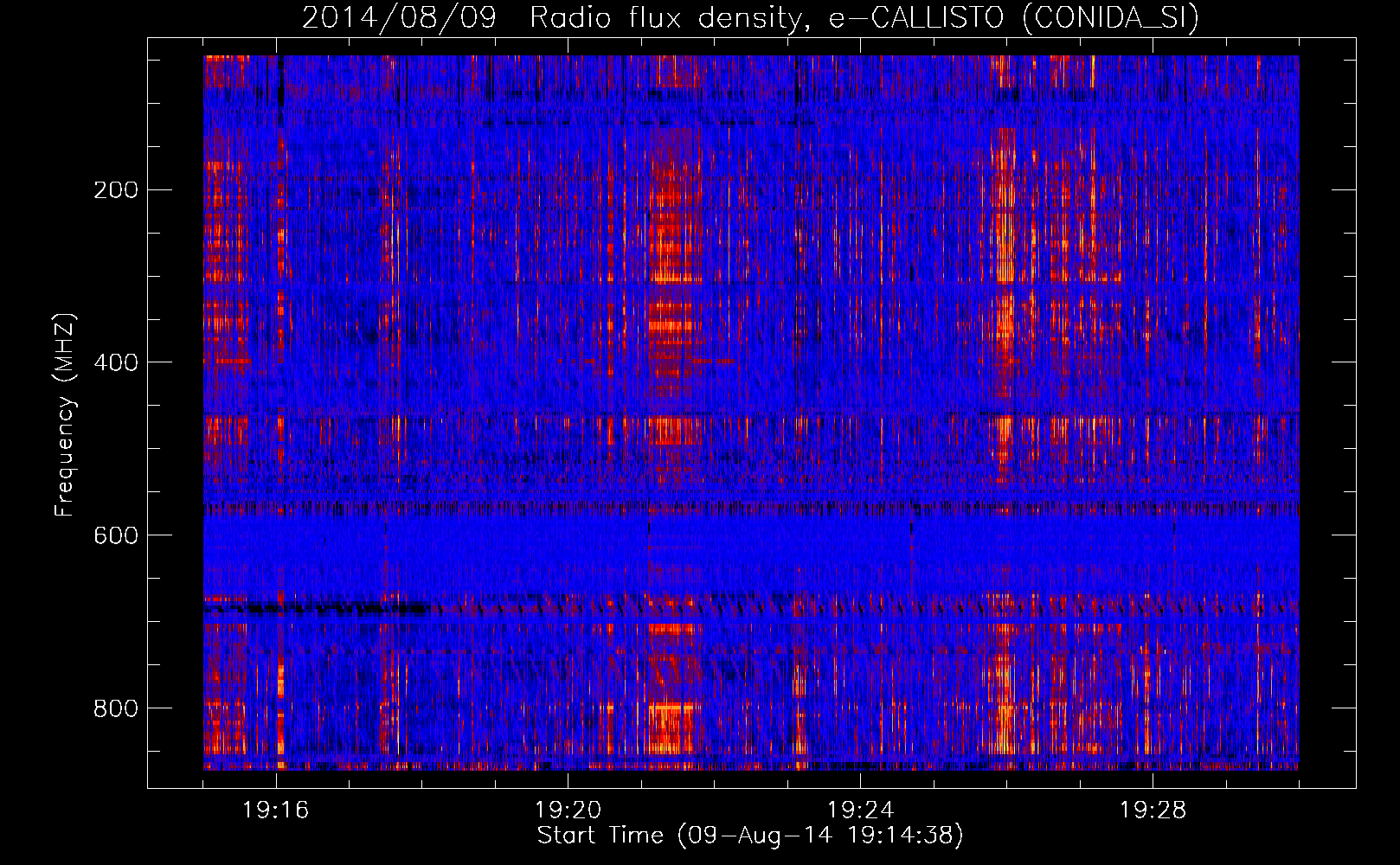Click the "Frequency (MHZ)" axis label
Viewport: 1400px width, 865px height.
pyautogui.click(x=65, y=415)
